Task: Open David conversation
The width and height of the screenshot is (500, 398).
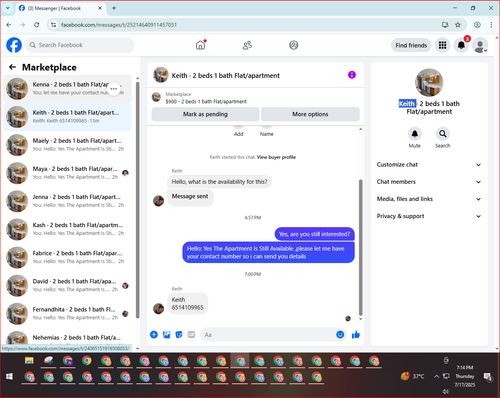Action: coord(67,286)
